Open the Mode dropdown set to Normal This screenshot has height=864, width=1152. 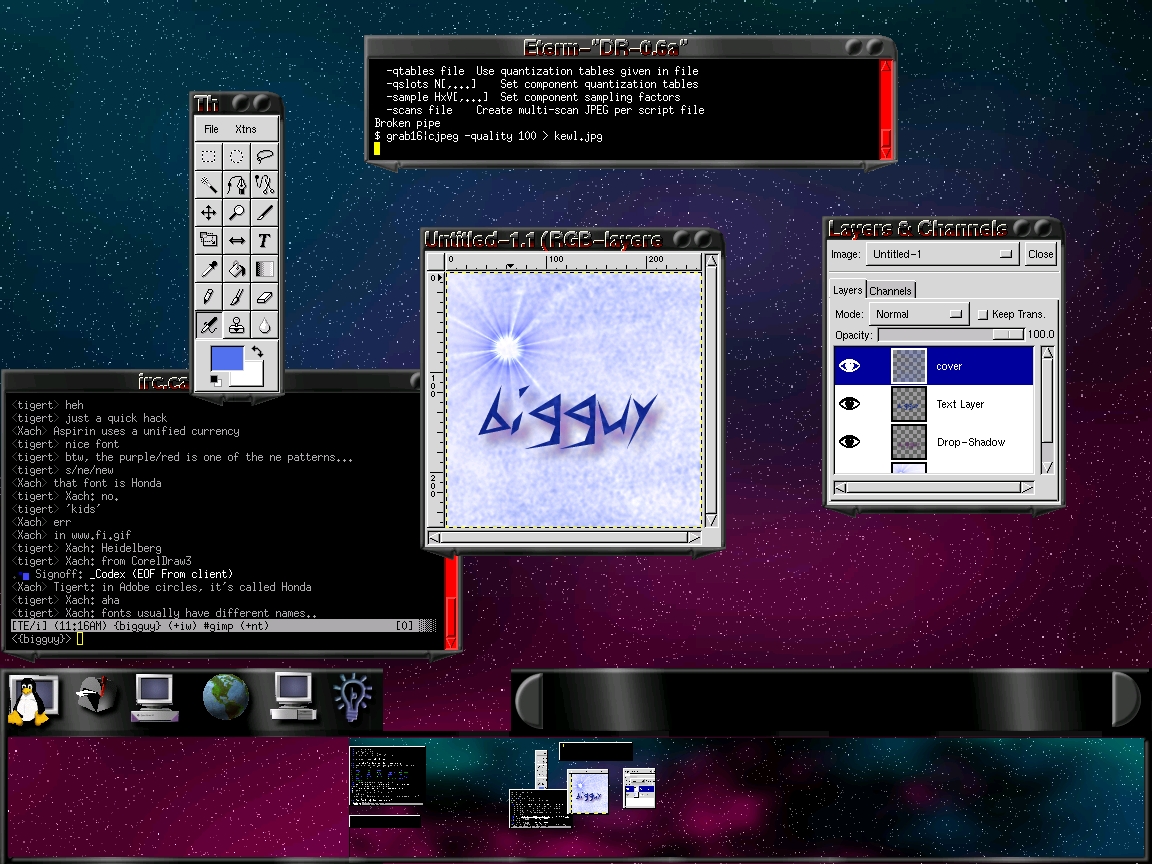[x=919, y=314]
